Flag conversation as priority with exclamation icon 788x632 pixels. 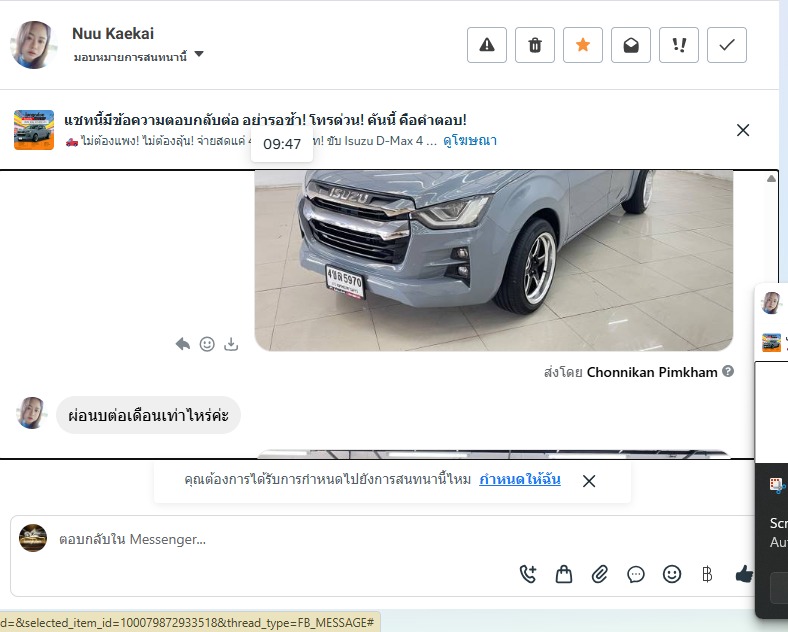678,45
